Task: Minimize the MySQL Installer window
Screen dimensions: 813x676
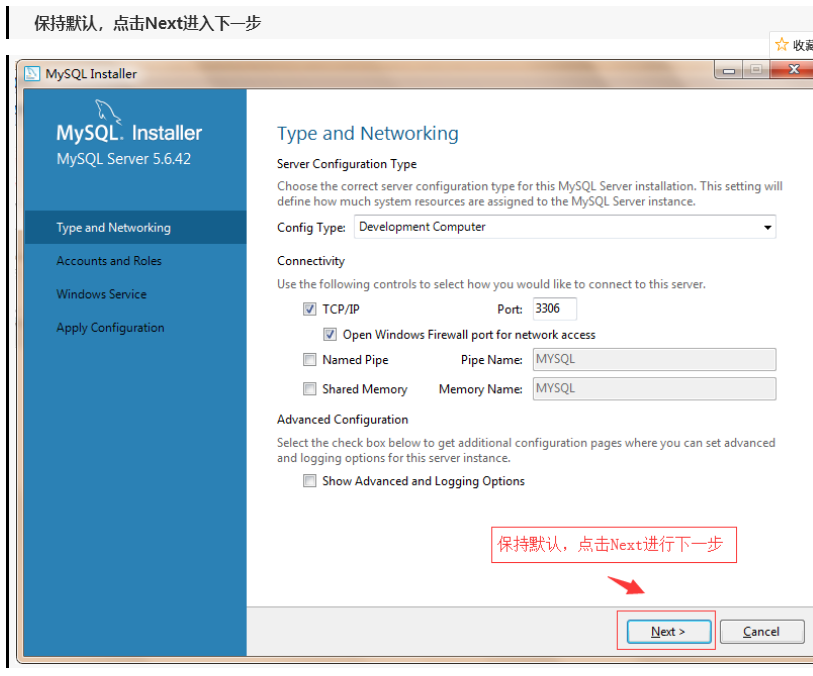Action: point(729,70)
